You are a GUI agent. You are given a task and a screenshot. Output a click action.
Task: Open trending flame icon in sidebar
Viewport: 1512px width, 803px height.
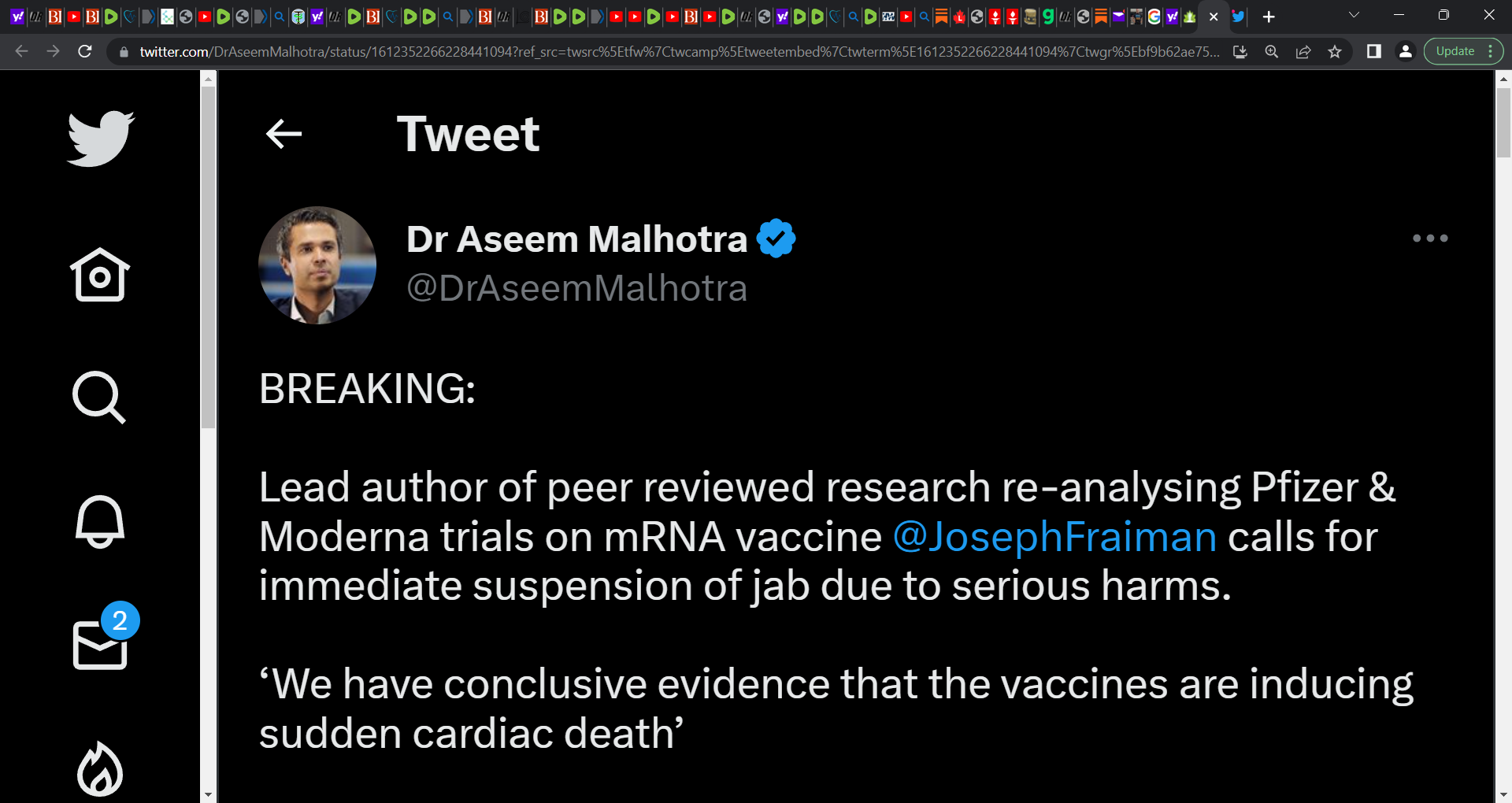click(100, 769)
